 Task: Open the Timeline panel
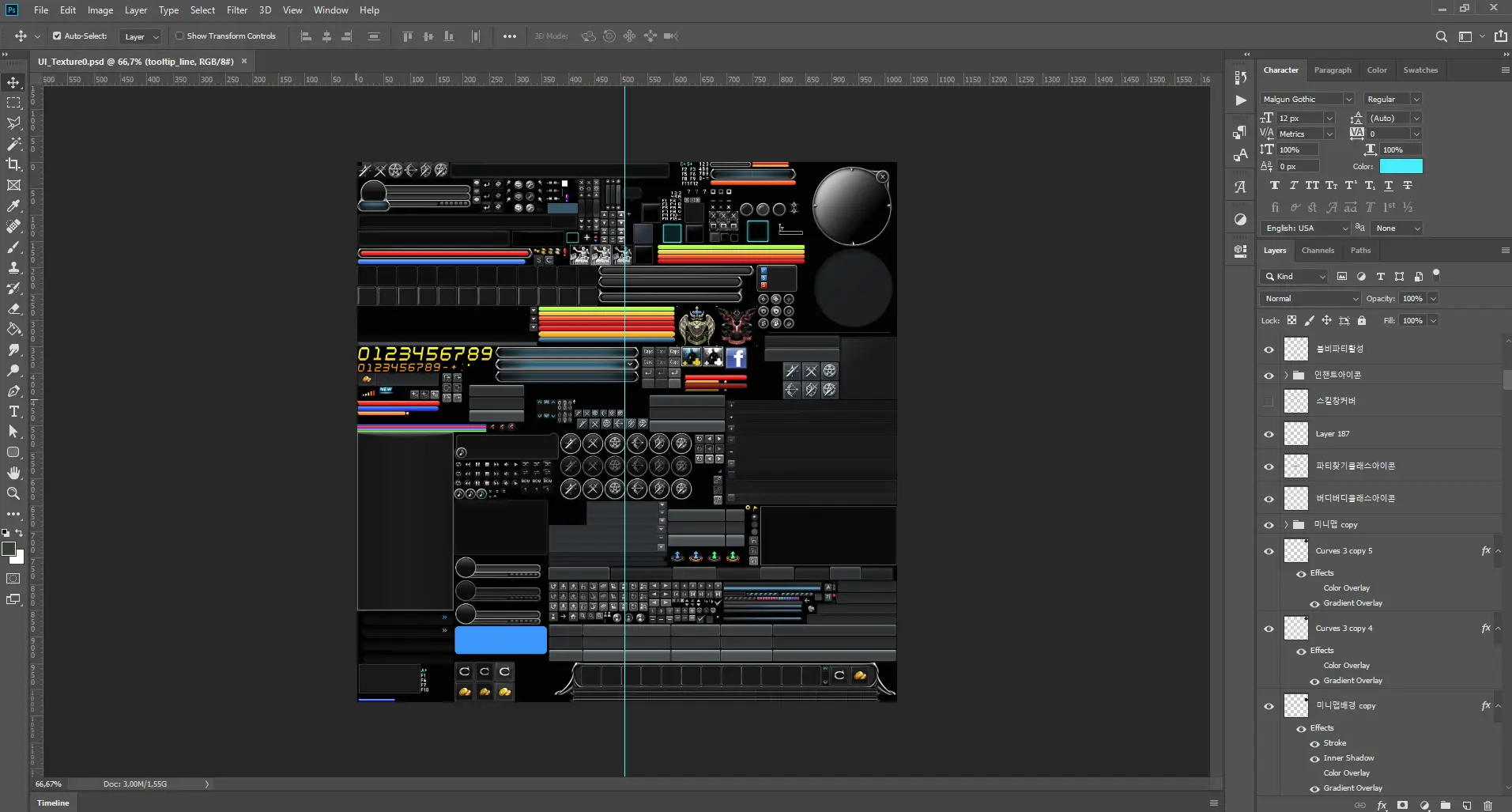pos(53,803)
